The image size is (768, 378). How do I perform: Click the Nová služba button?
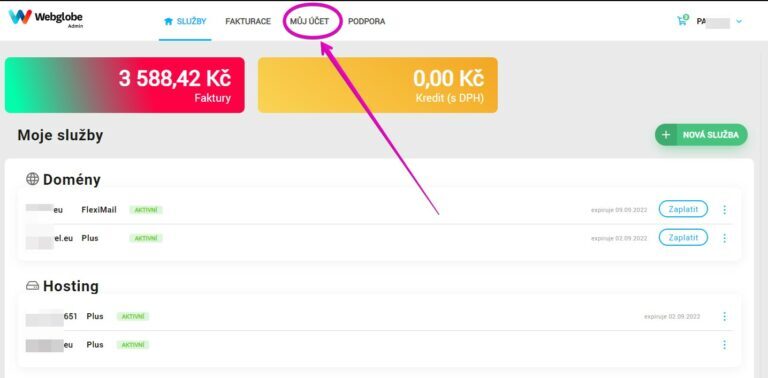[x=701, y=135]
